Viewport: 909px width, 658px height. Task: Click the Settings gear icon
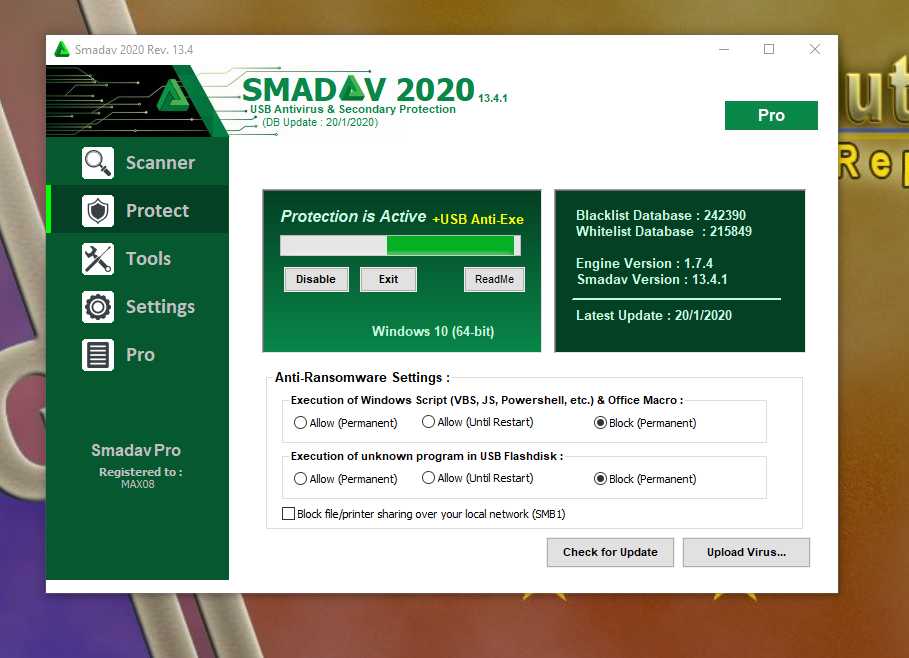click(97, 307)
